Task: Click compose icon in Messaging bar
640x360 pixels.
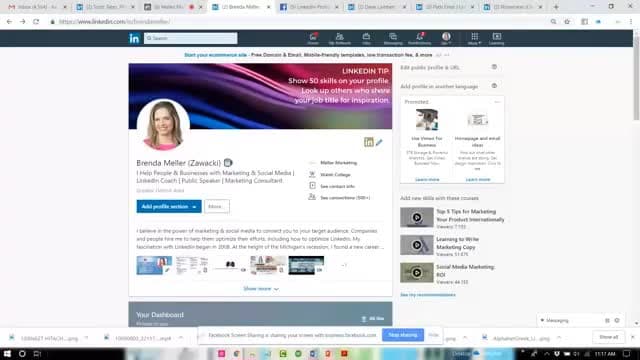Action: click(x=607, y=320)
